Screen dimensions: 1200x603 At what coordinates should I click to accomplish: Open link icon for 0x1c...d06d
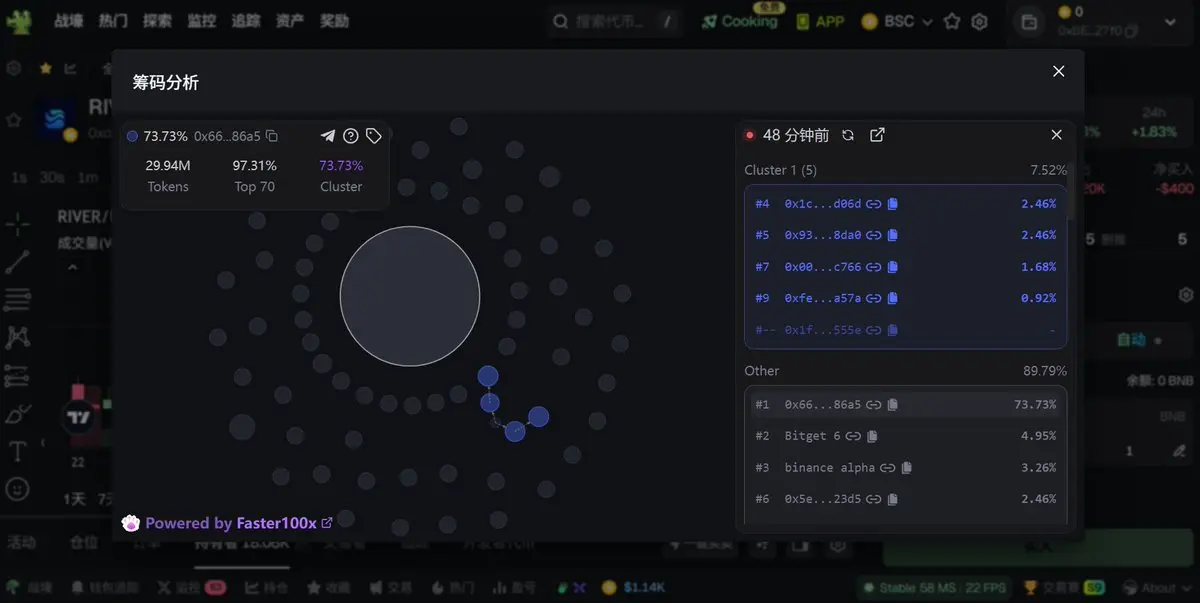(x=874, y=204)
